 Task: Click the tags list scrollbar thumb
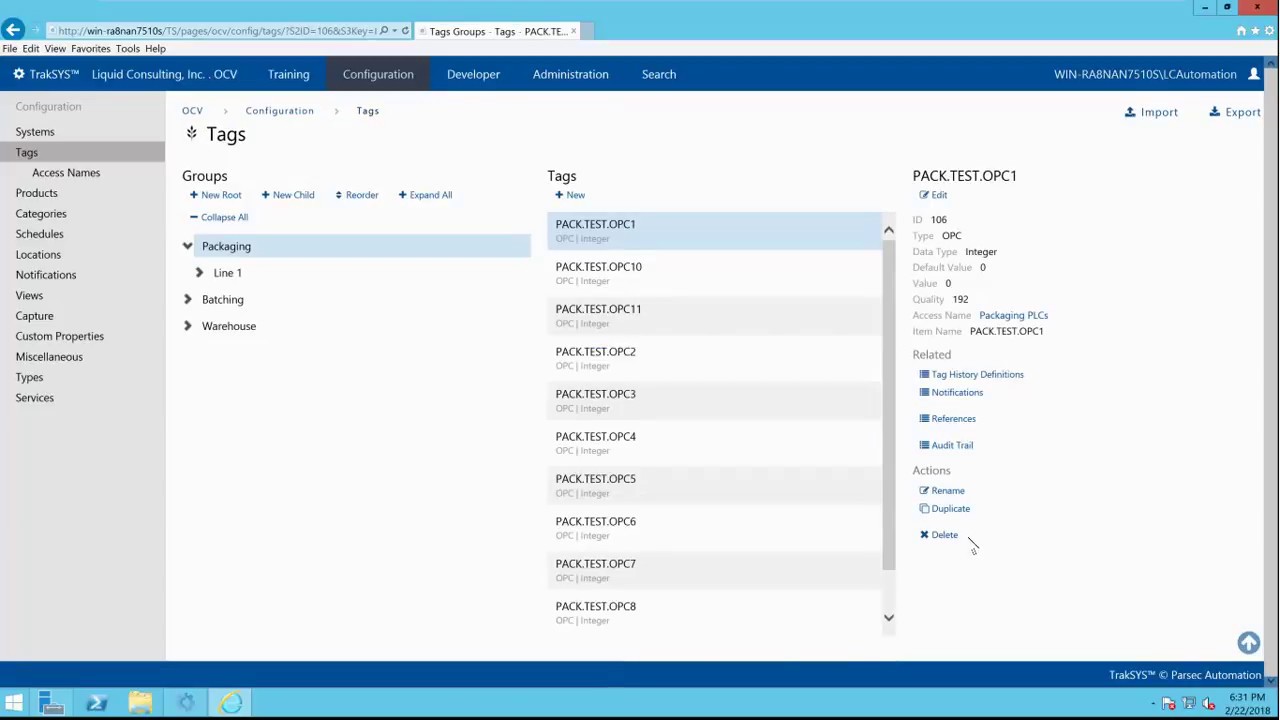[888, 405]
